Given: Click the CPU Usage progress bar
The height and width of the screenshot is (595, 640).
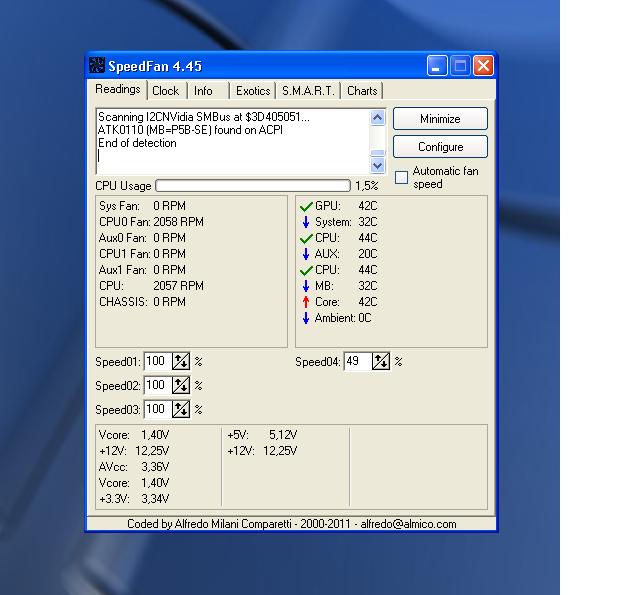Looking at the screenshot, I should (253, 186).
